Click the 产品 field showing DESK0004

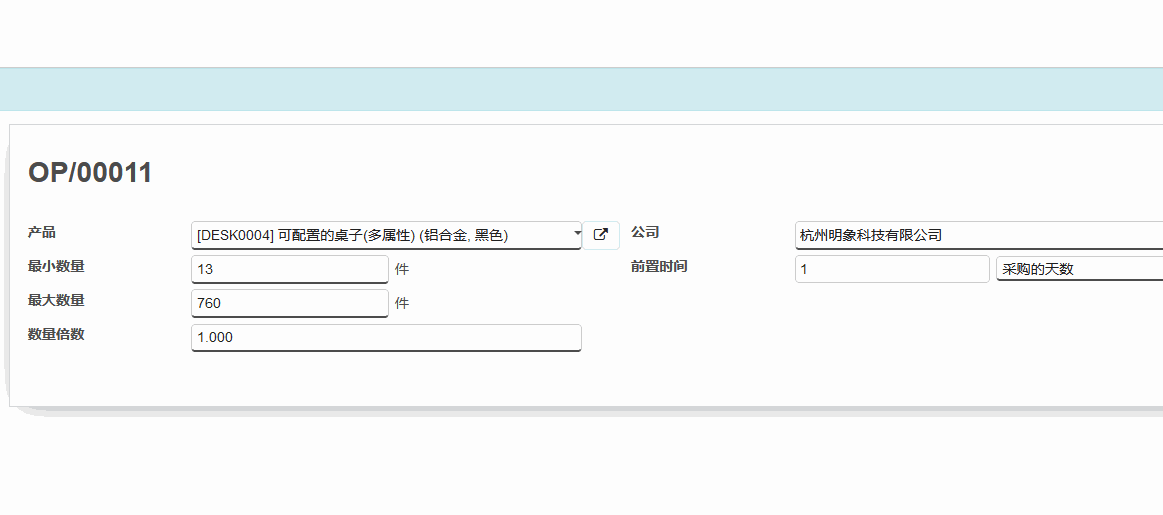click(x=386, y=235)
